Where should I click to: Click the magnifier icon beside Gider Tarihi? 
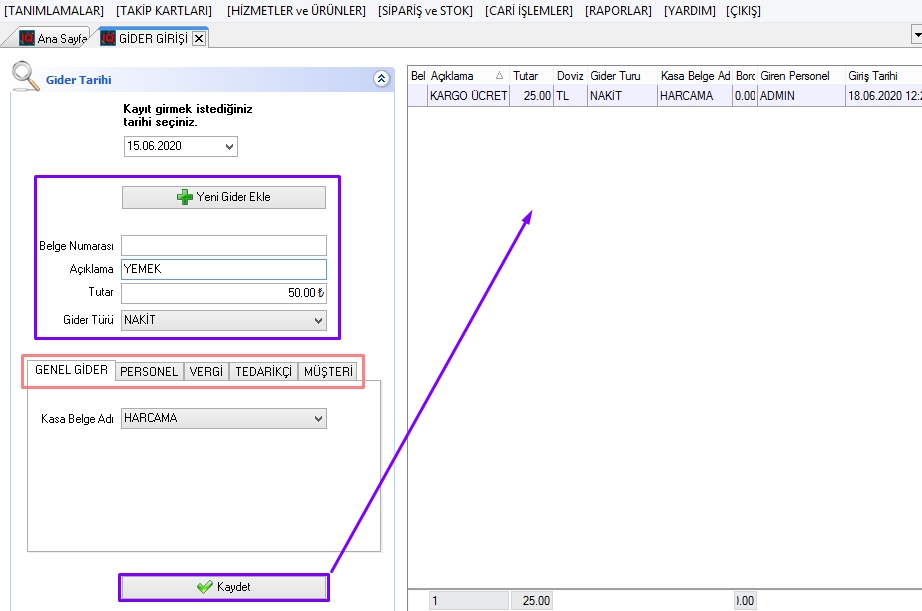(25, 76)
